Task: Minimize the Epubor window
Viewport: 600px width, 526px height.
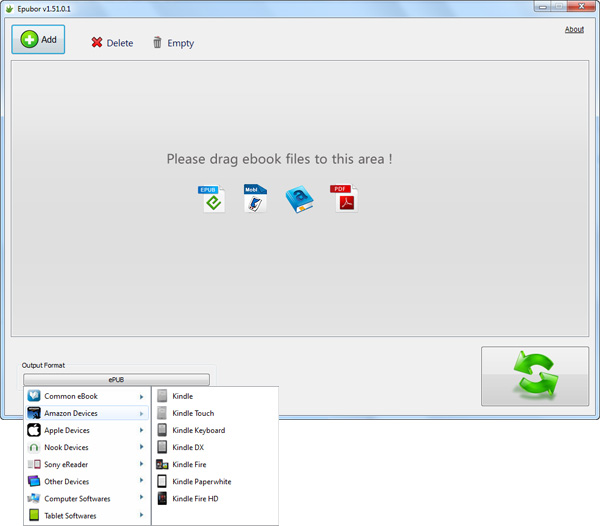Action: [542, 7]
